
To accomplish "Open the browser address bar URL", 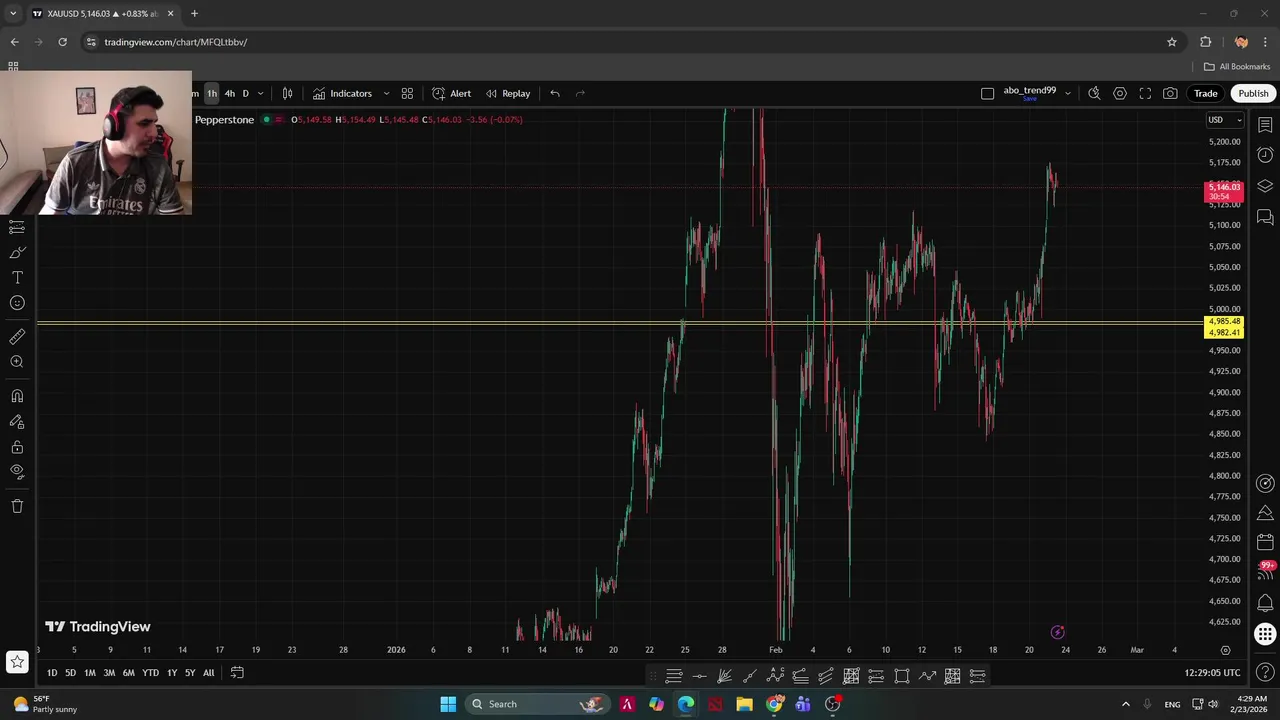I will 176,42.
